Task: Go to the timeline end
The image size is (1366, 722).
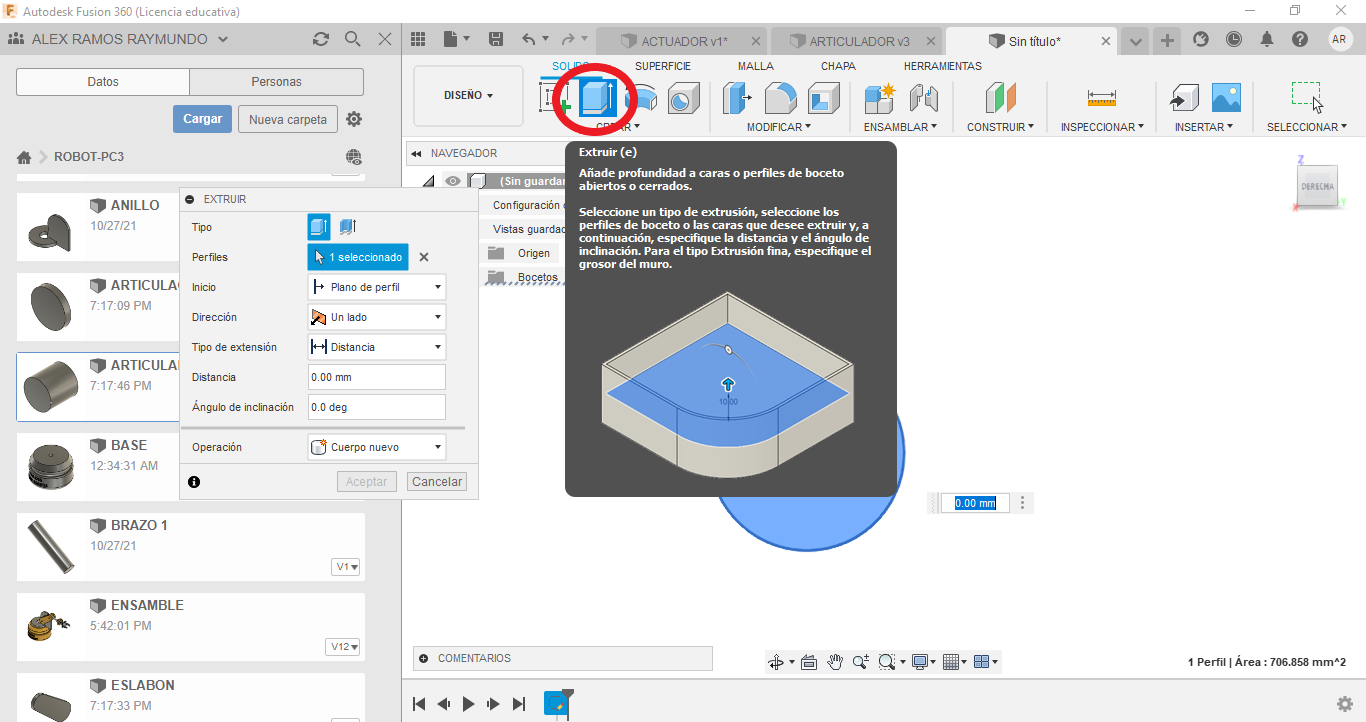Action: click(519, 704)
